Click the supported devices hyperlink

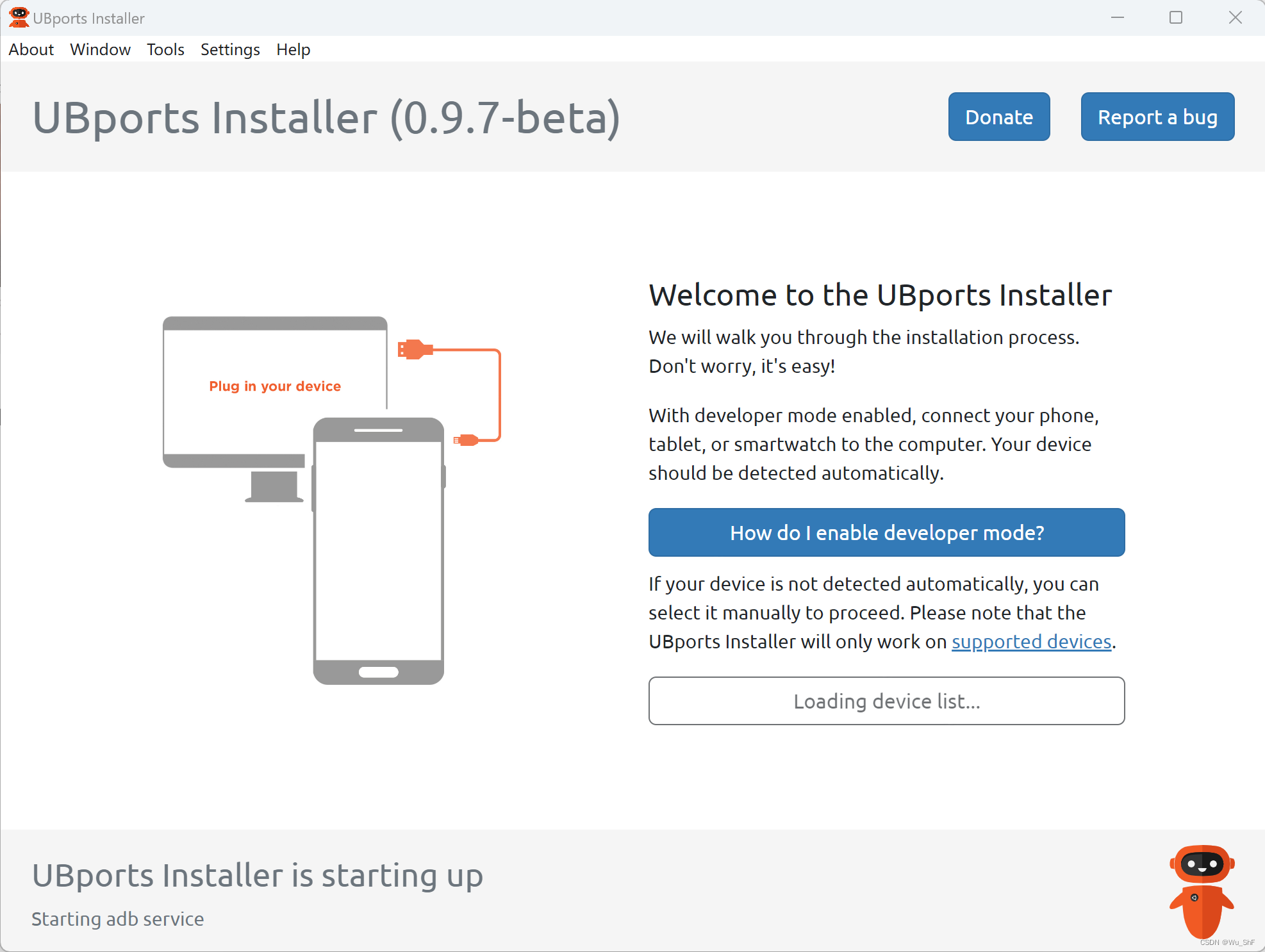pos(1030,640)
